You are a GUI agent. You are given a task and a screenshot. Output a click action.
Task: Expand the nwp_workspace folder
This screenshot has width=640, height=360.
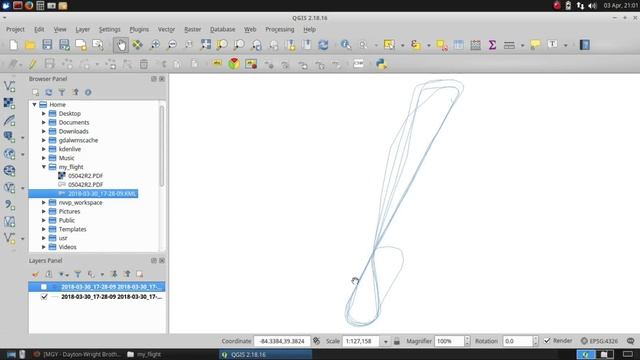pyautogui.click(x=44, y=202)
